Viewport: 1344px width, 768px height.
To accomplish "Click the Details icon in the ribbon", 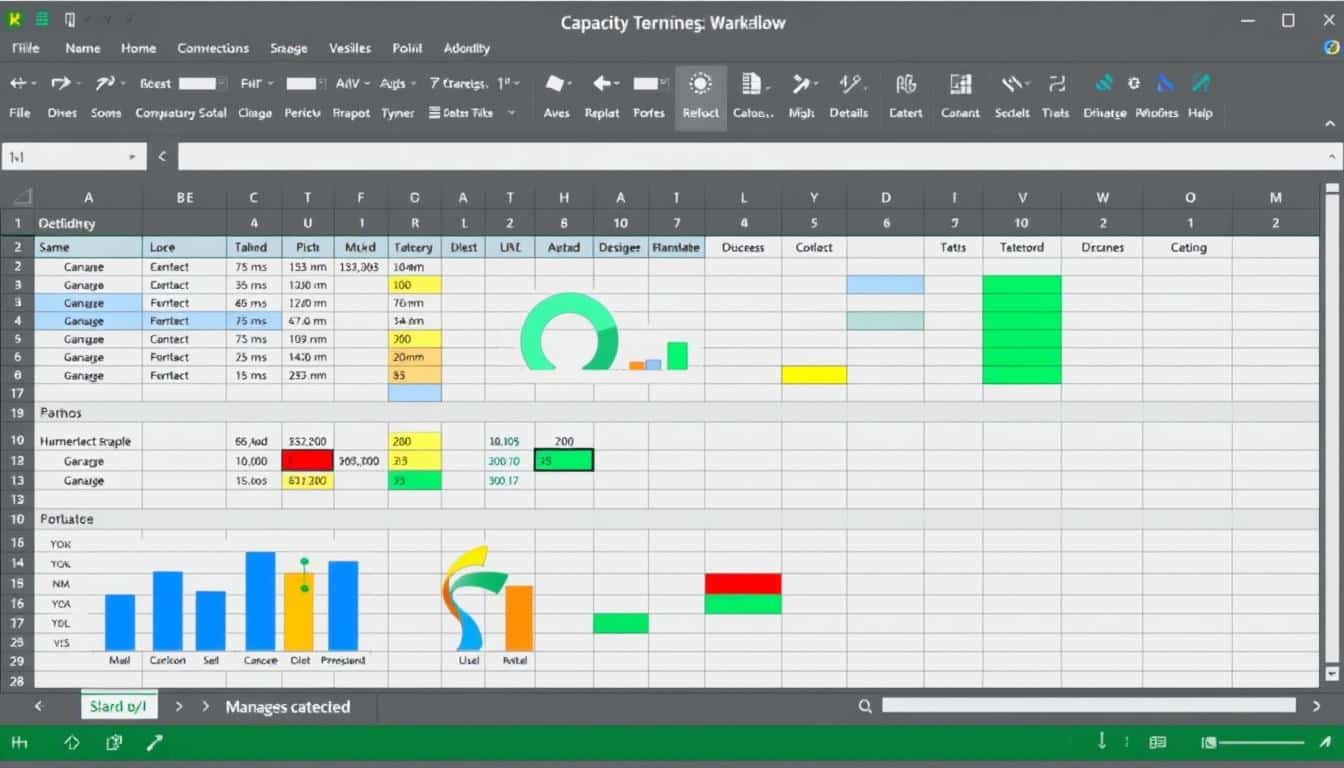I will tap(851, 84).
